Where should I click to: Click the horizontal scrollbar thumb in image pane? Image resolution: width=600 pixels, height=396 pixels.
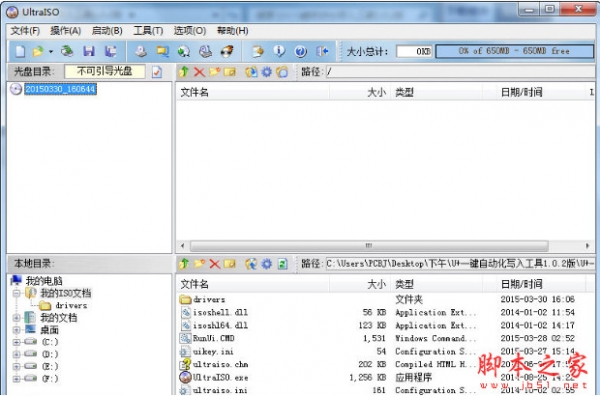(369, 246)
